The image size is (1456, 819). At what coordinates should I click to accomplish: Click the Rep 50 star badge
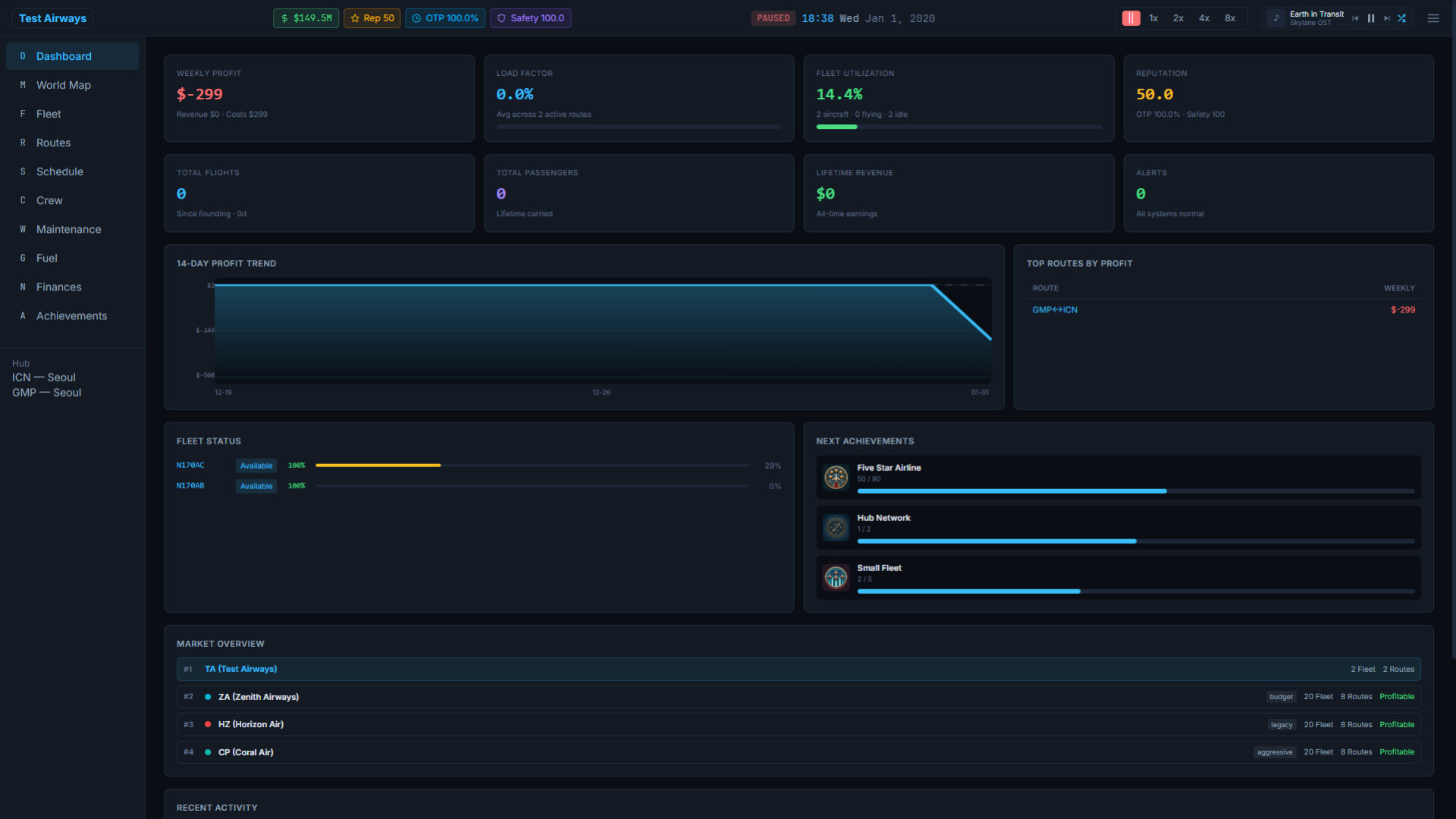(372, 18)
